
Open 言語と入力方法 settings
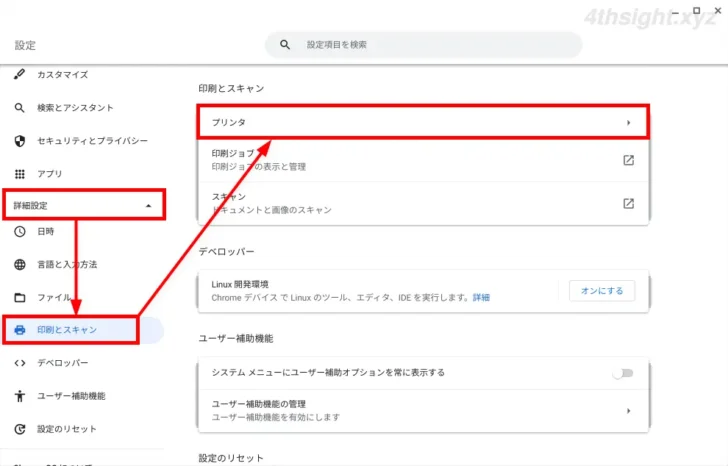pos(67,265)
